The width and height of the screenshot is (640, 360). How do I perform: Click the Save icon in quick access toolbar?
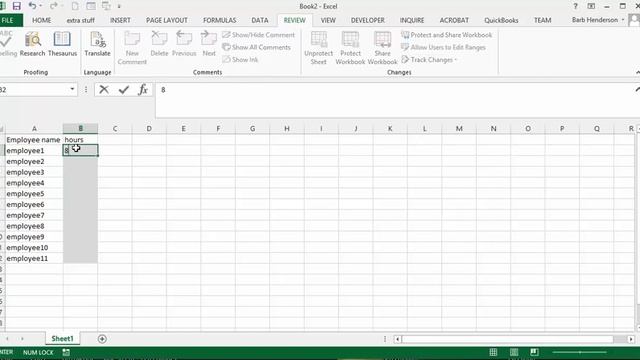coord(16,6)
